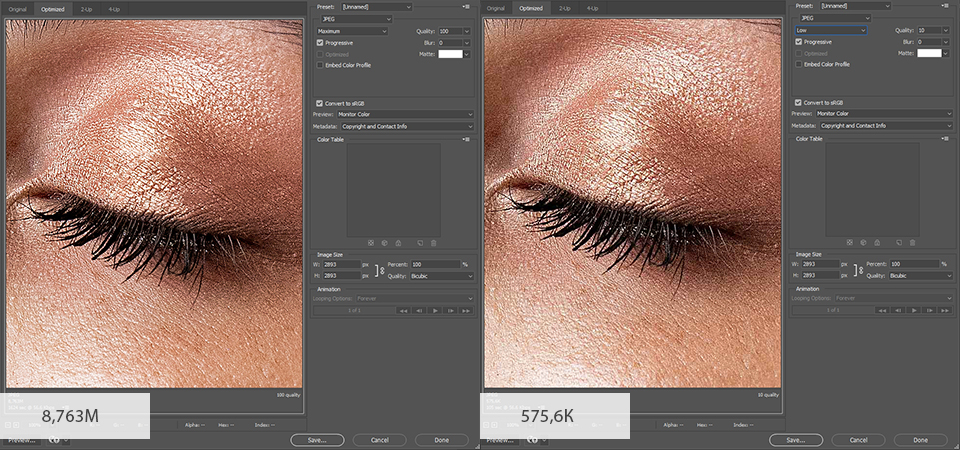The width and height of the screenshot is (960, 450).
Task: Click the play animation button, right dialog
Action: coord(914,310)
